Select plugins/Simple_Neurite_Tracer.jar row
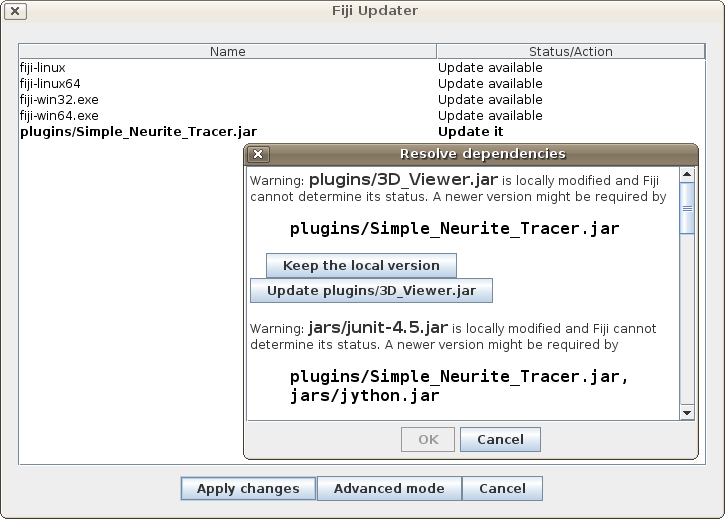Viewport: 725px width, 519px height. 362,132
